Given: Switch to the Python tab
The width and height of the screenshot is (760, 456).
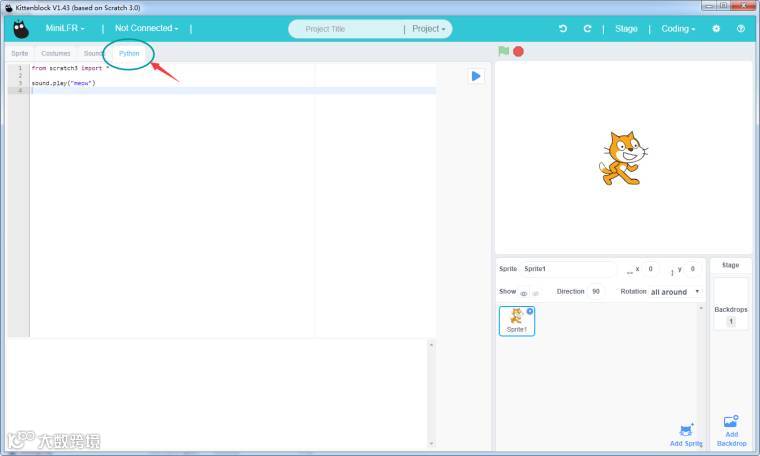Looking at the screenshot, I should [129, 53].
